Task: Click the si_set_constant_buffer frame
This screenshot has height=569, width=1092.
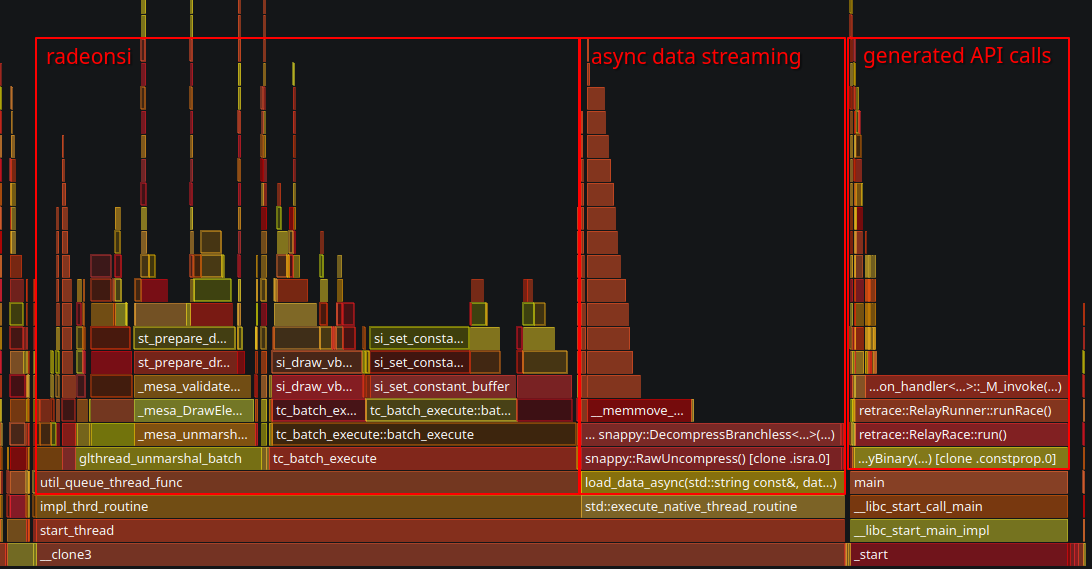Action: point(441,386)
